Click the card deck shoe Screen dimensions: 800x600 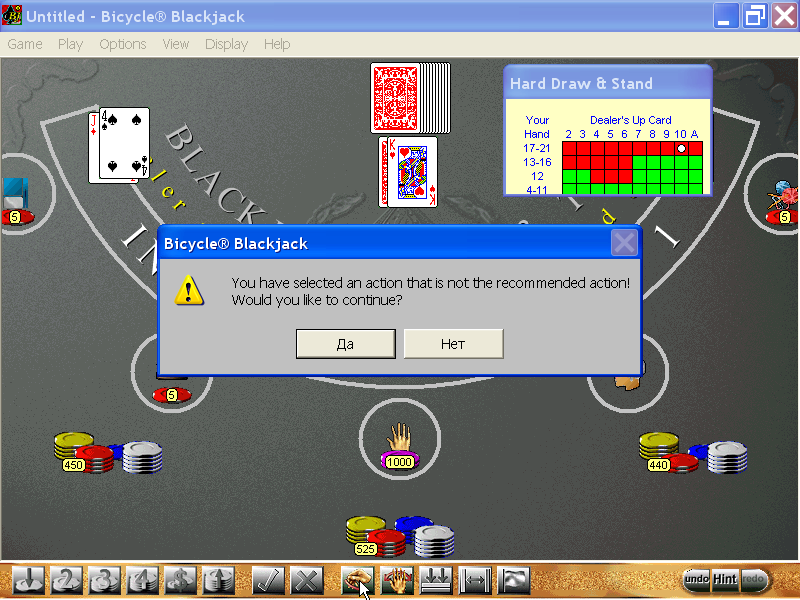point(410,98)
